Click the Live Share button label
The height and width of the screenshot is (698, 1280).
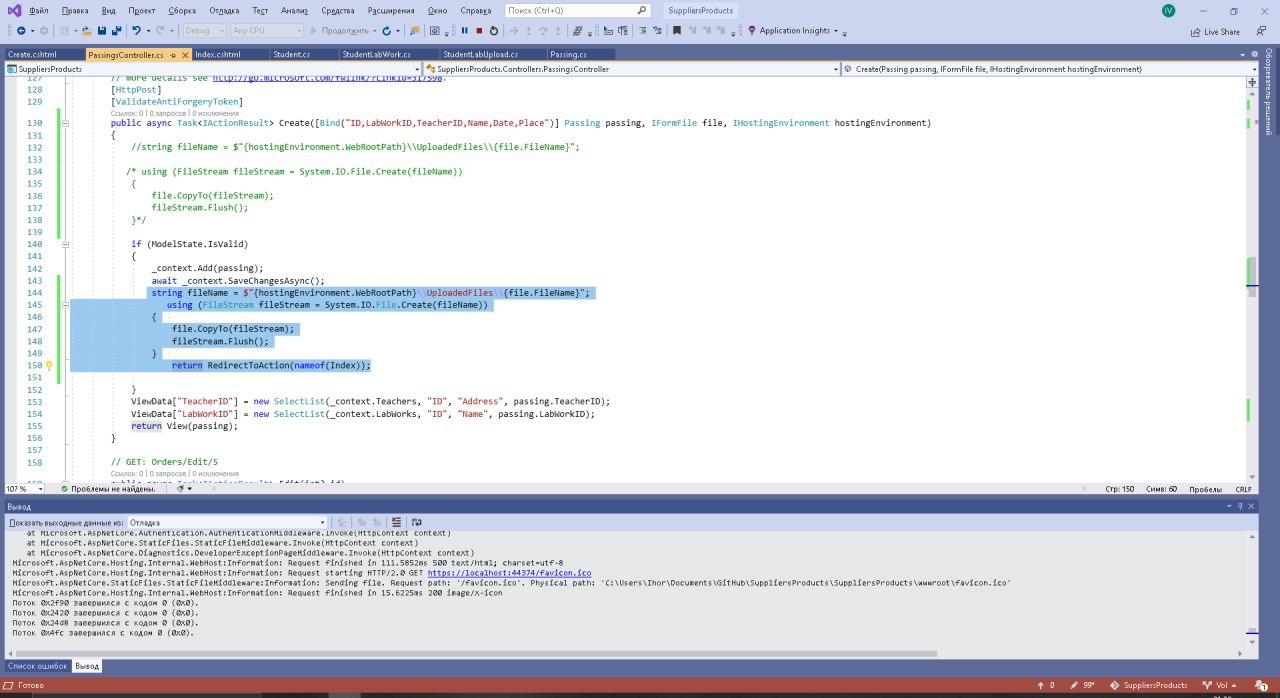tap(1222, 32)
